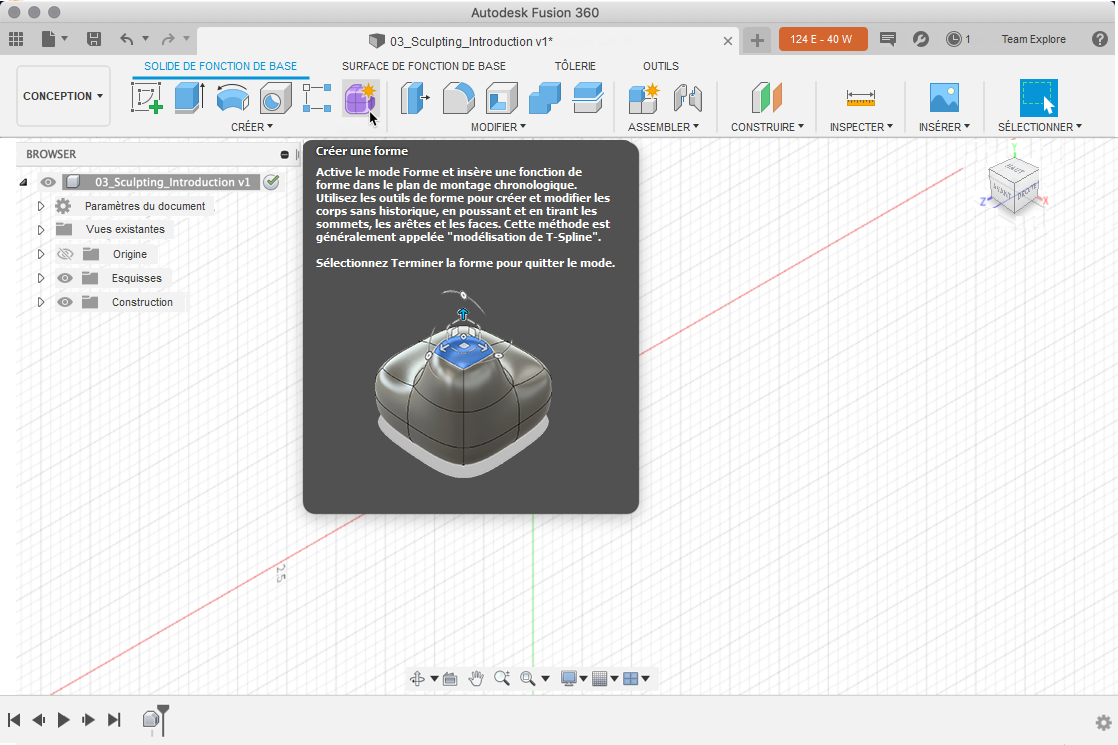Screen dimensions: 1118x745
Task: Select the Fillet tool
Action: [x=458, y=98]
